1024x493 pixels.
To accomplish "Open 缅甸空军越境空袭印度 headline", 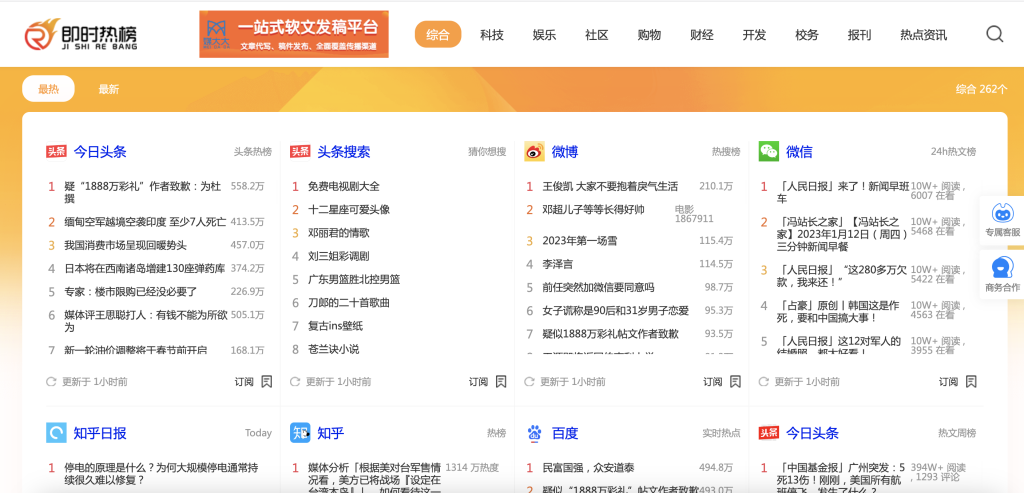I will coord(145,221).
